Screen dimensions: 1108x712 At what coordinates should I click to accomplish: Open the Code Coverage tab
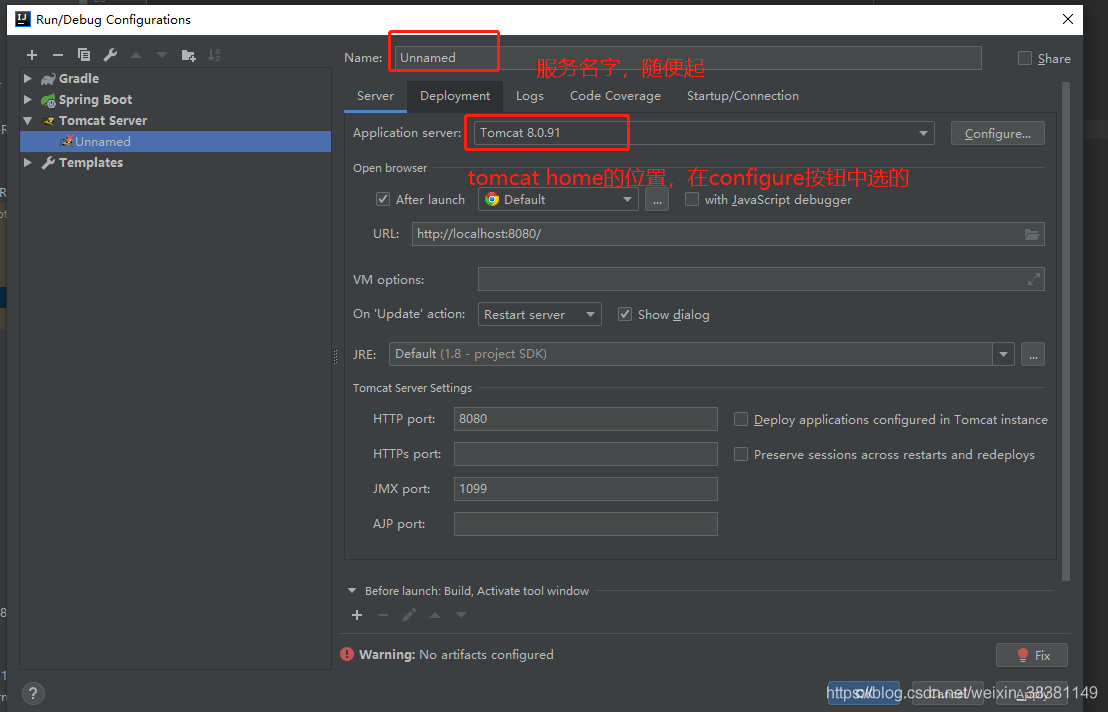pos(615,96)
